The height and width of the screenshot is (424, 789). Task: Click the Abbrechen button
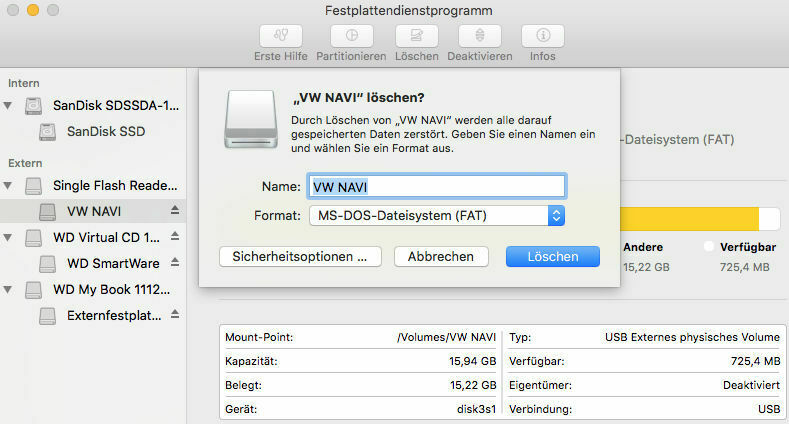point(441,257)
